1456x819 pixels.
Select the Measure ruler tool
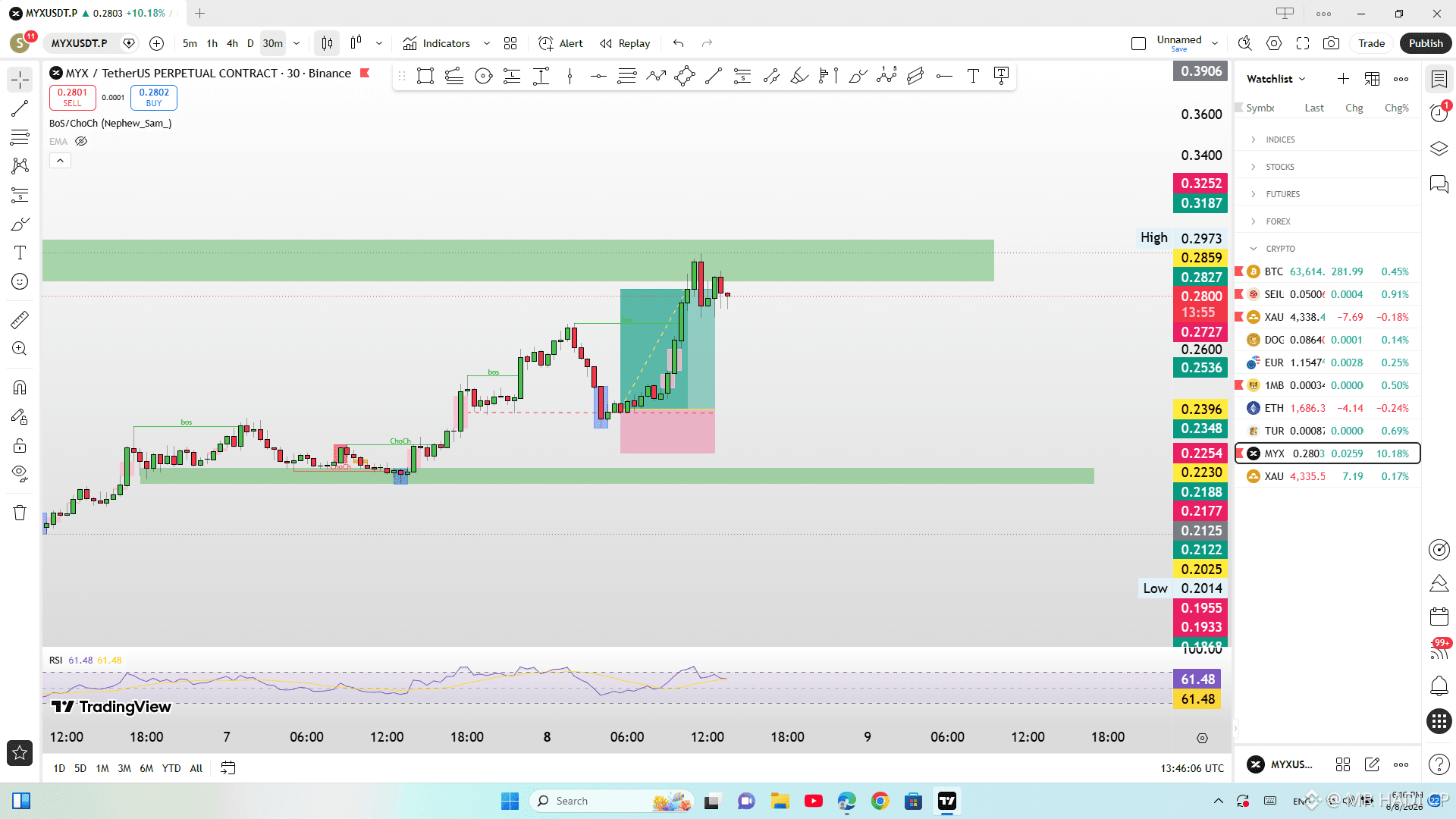point(20,320)
